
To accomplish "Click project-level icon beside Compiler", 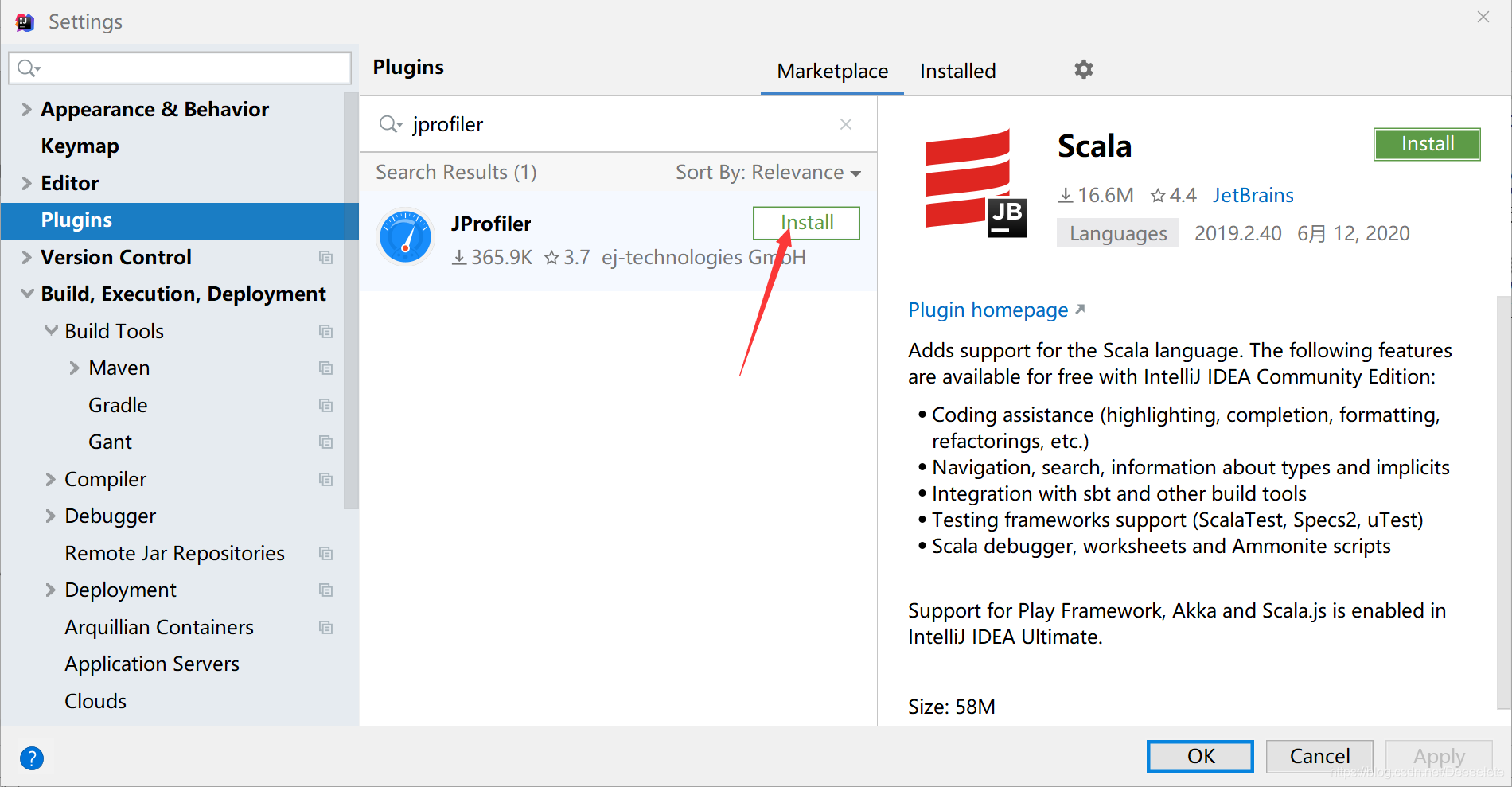I will click(x=325, y=479).
